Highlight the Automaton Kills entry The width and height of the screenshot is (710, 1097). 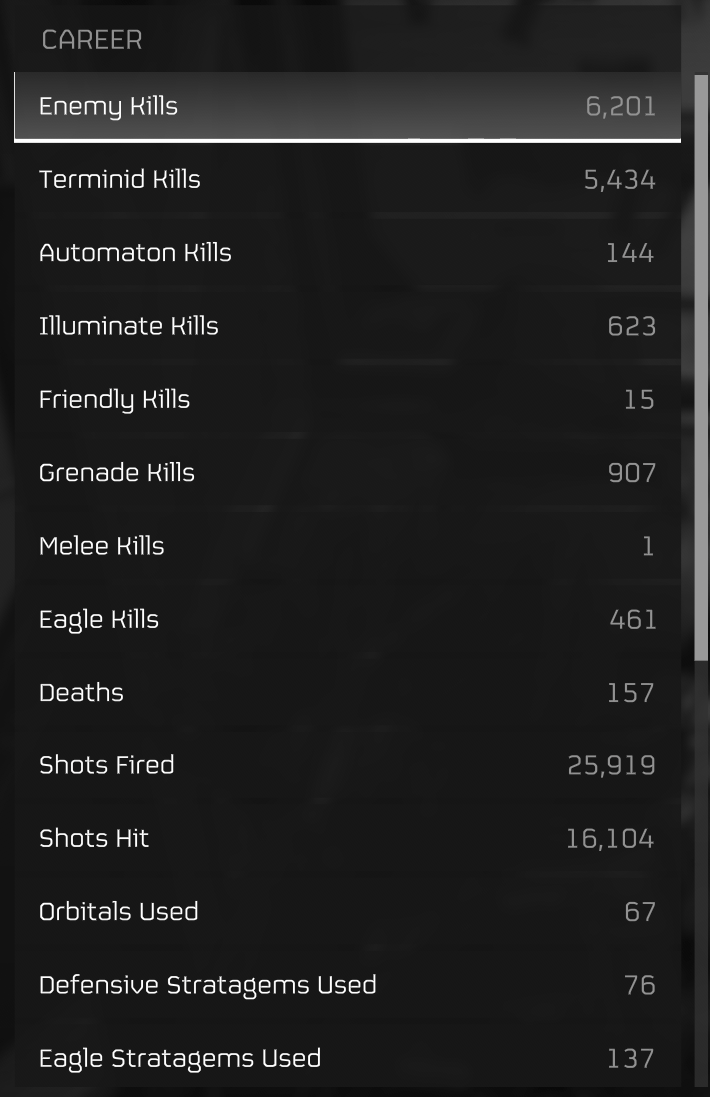pos(348,253)
